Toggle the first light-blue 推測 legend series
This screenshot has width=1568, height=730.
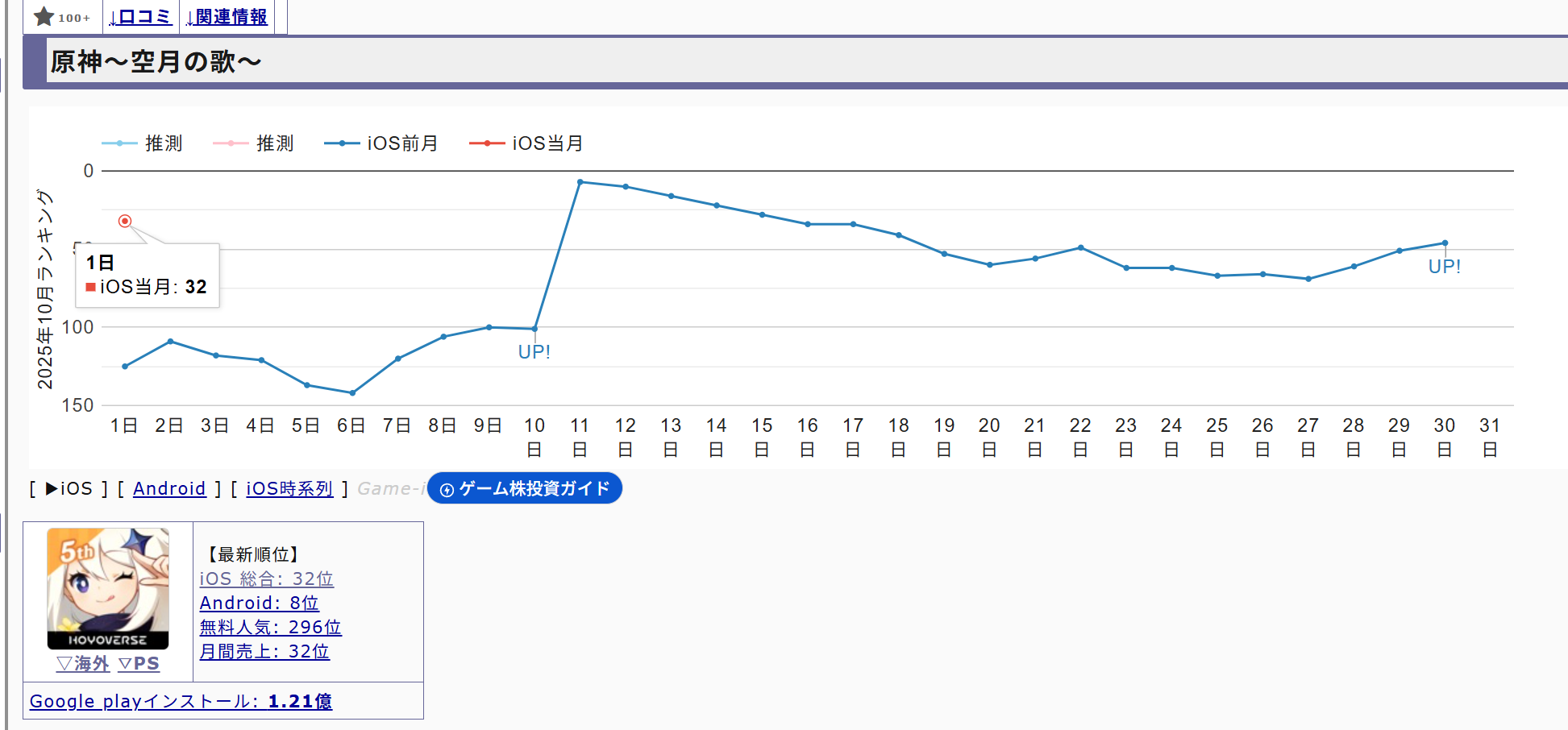click(x=142, y=143)
